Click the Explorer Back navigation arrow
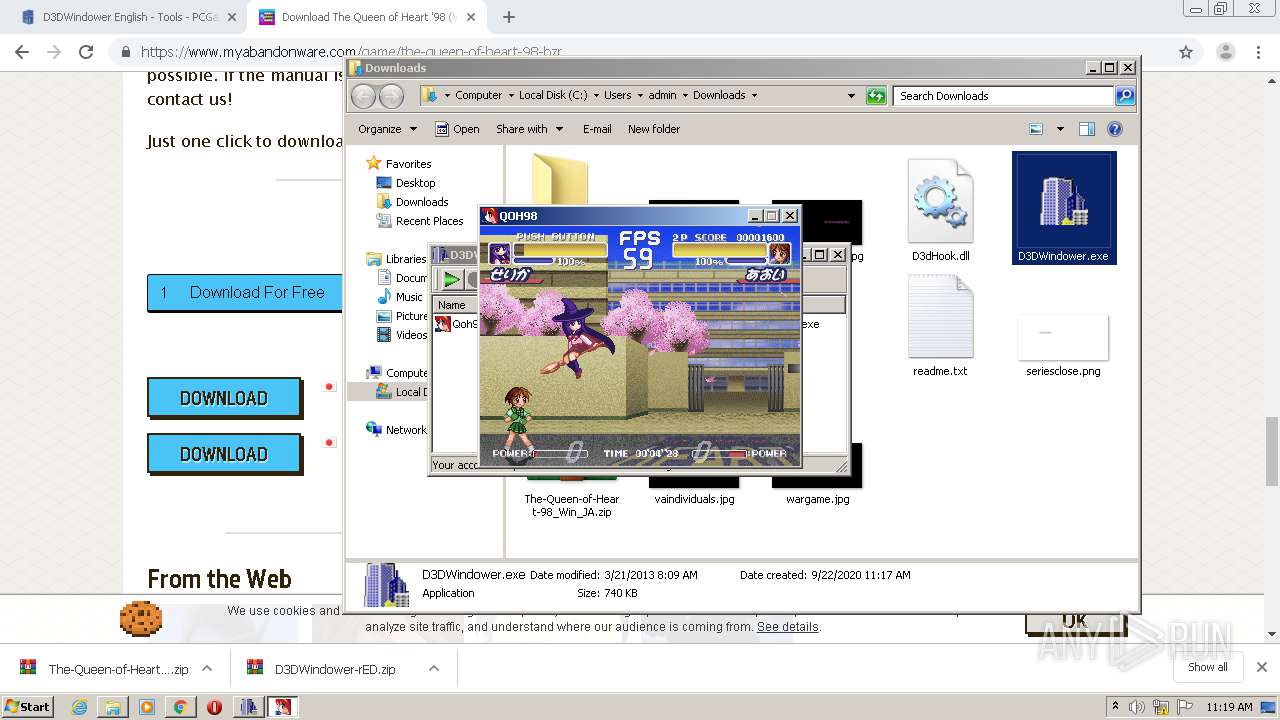Image resolution: width=1280 pixels, height=720 pixels. (364, 96)
